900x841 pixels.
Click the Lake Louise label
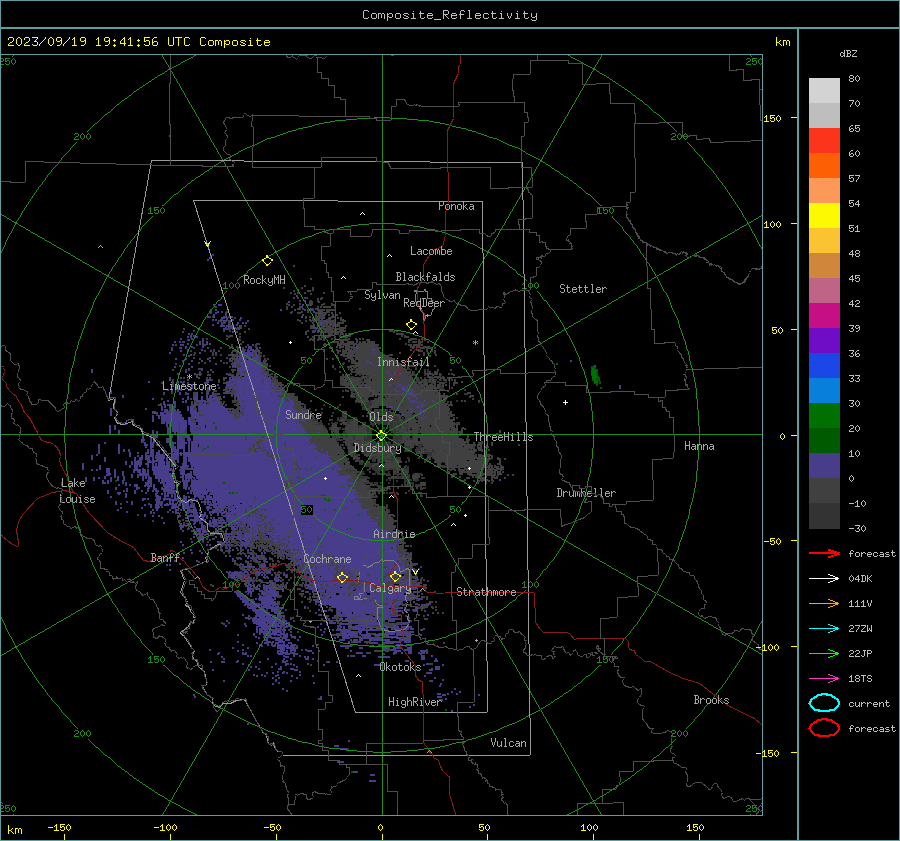point(77,491)
